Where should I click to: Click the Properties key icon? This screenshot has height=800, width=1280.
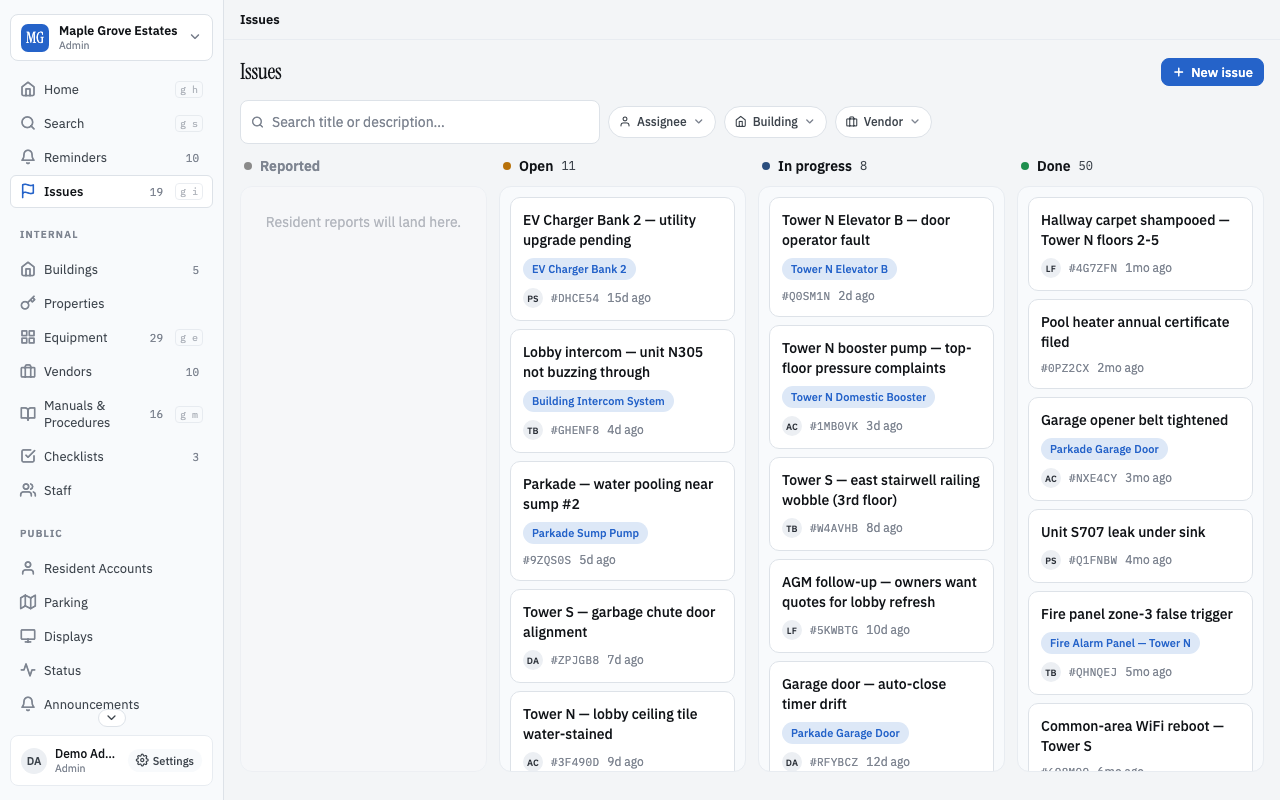pos(28,303)
